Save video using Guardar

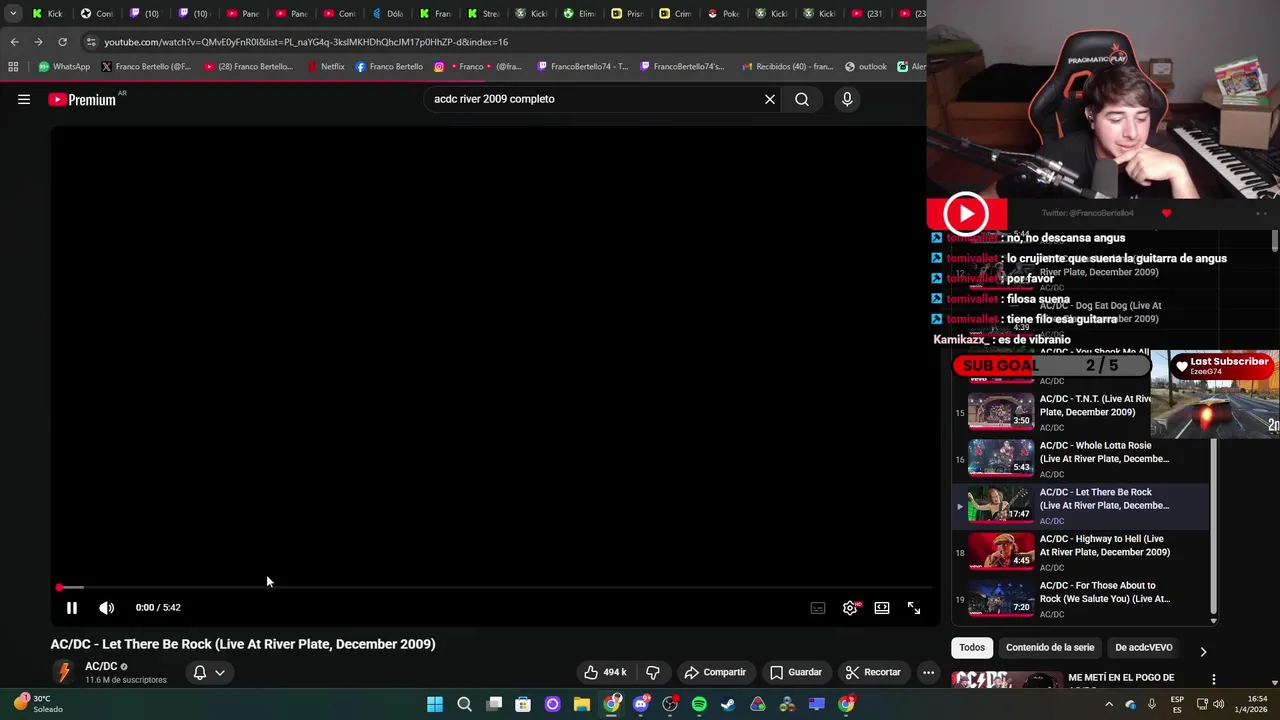tap(796, 672)
